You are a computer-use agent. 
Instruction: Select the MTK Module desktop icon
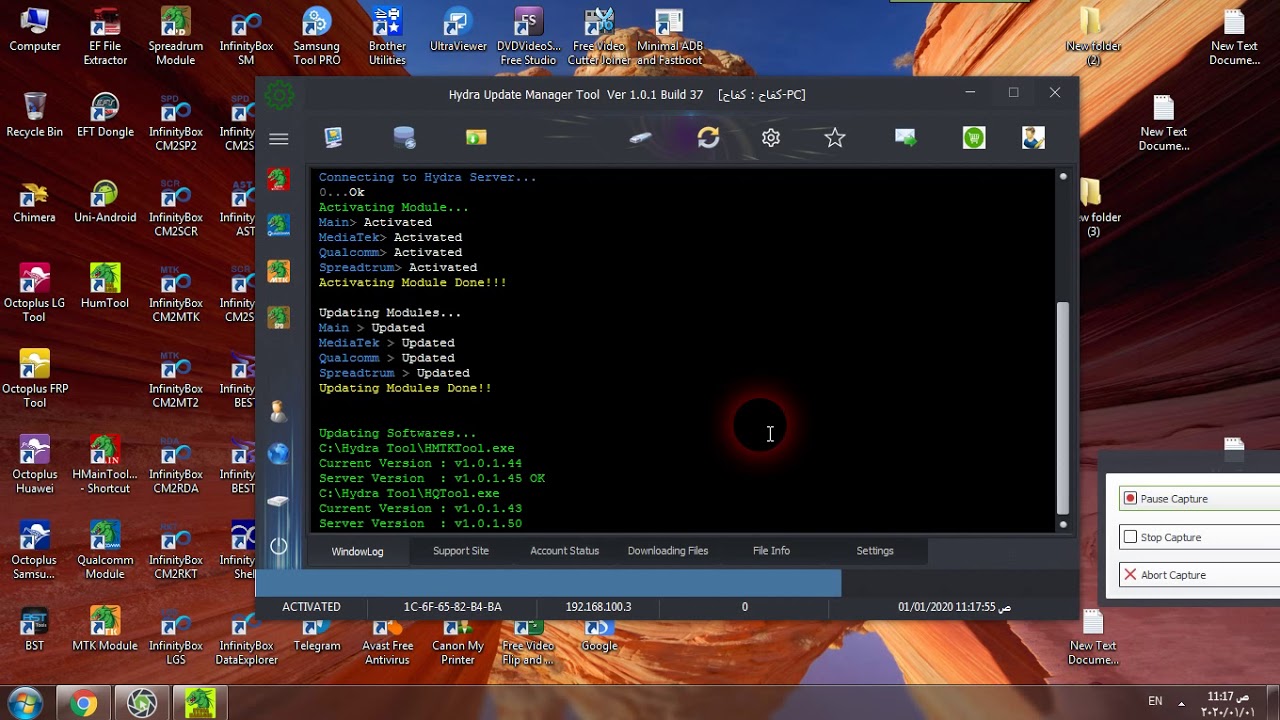click(105, 629)
